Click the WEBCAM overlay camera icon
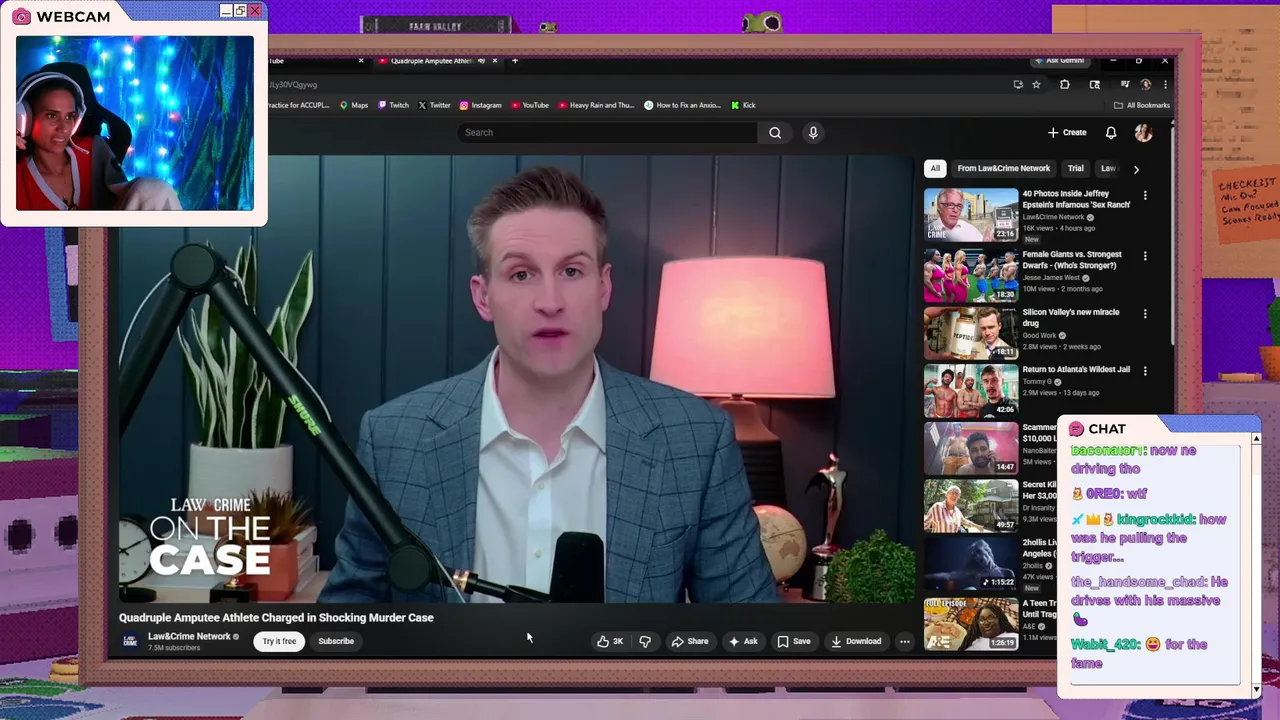The image size is (1280, 720). [x=21, y=16]
